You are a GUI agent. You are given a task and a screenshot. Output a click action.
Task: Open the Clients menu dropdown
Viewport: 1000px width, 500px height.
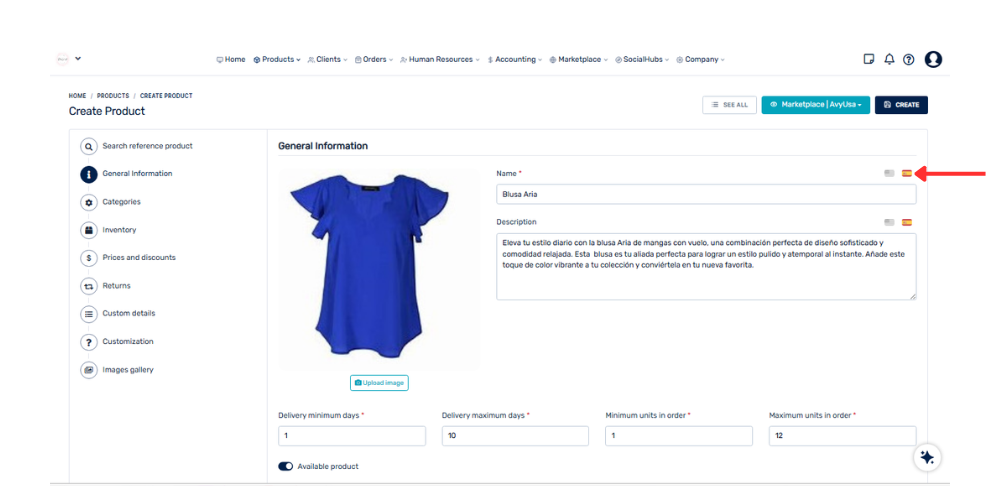click(x=328, y=59)
